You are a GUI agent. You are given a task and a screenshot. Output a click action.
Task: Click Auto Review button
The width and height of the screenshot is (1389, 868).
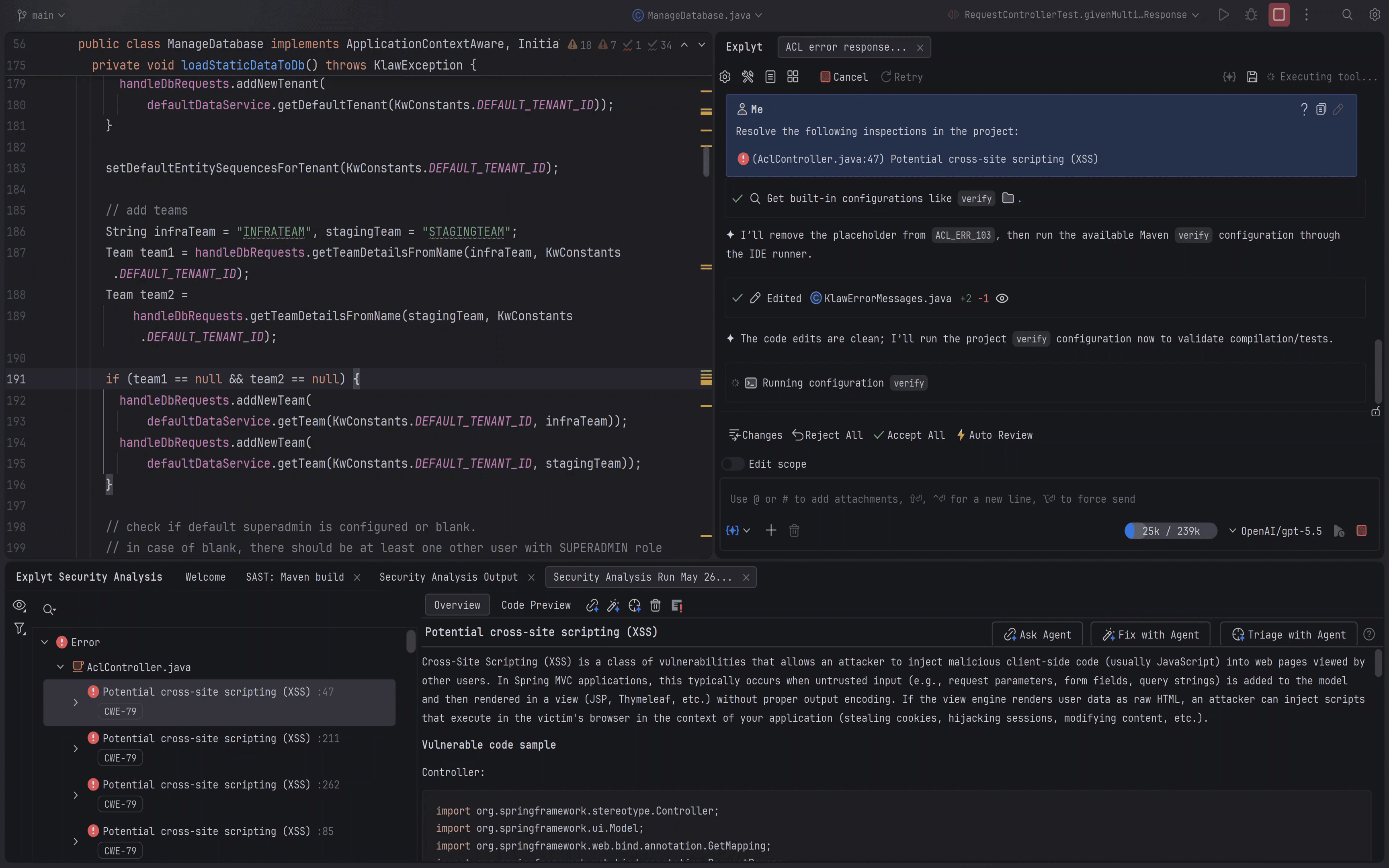994,435
